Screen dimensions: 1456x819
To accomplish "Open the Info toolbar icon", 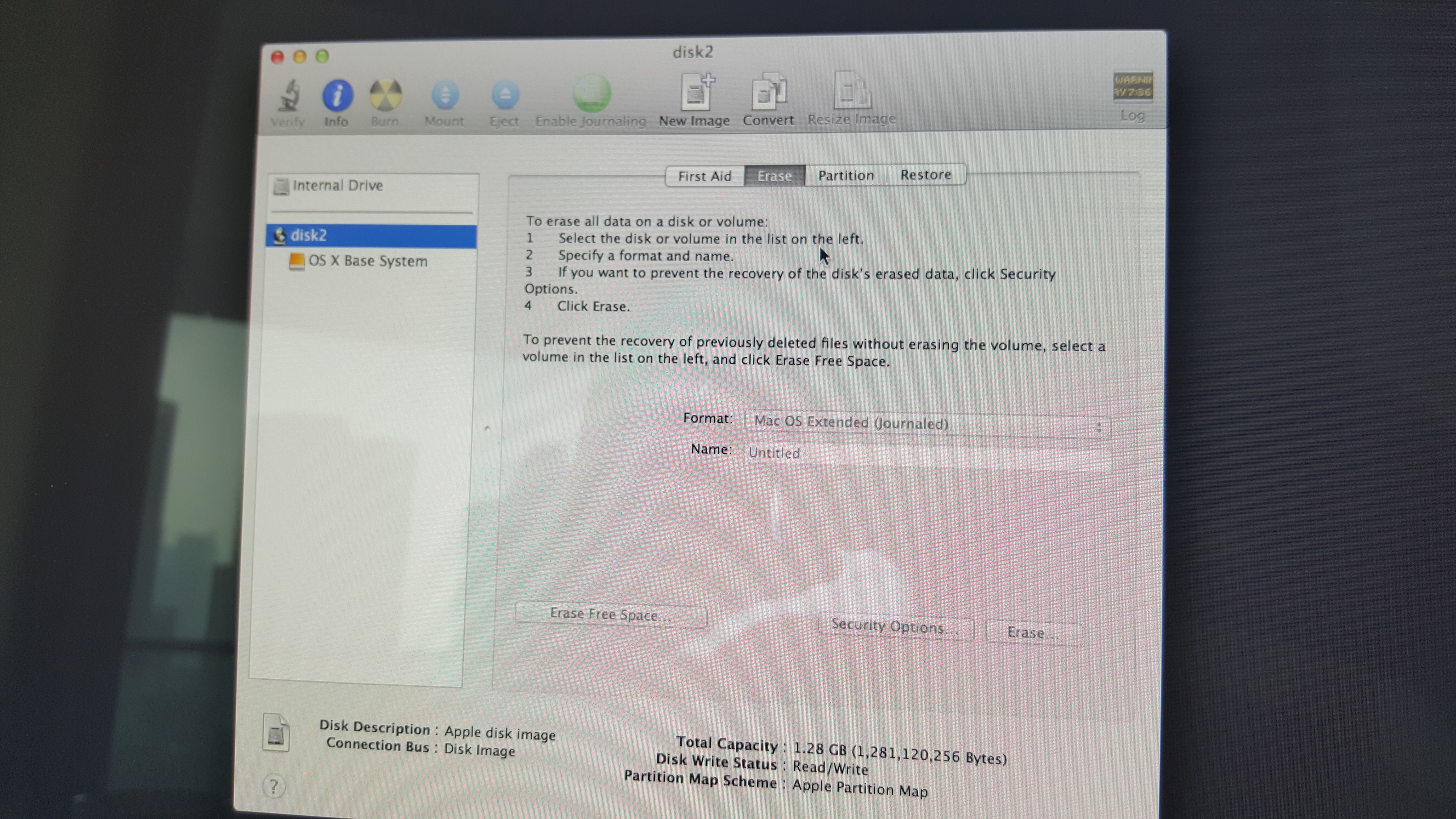I will click(338, 95).
